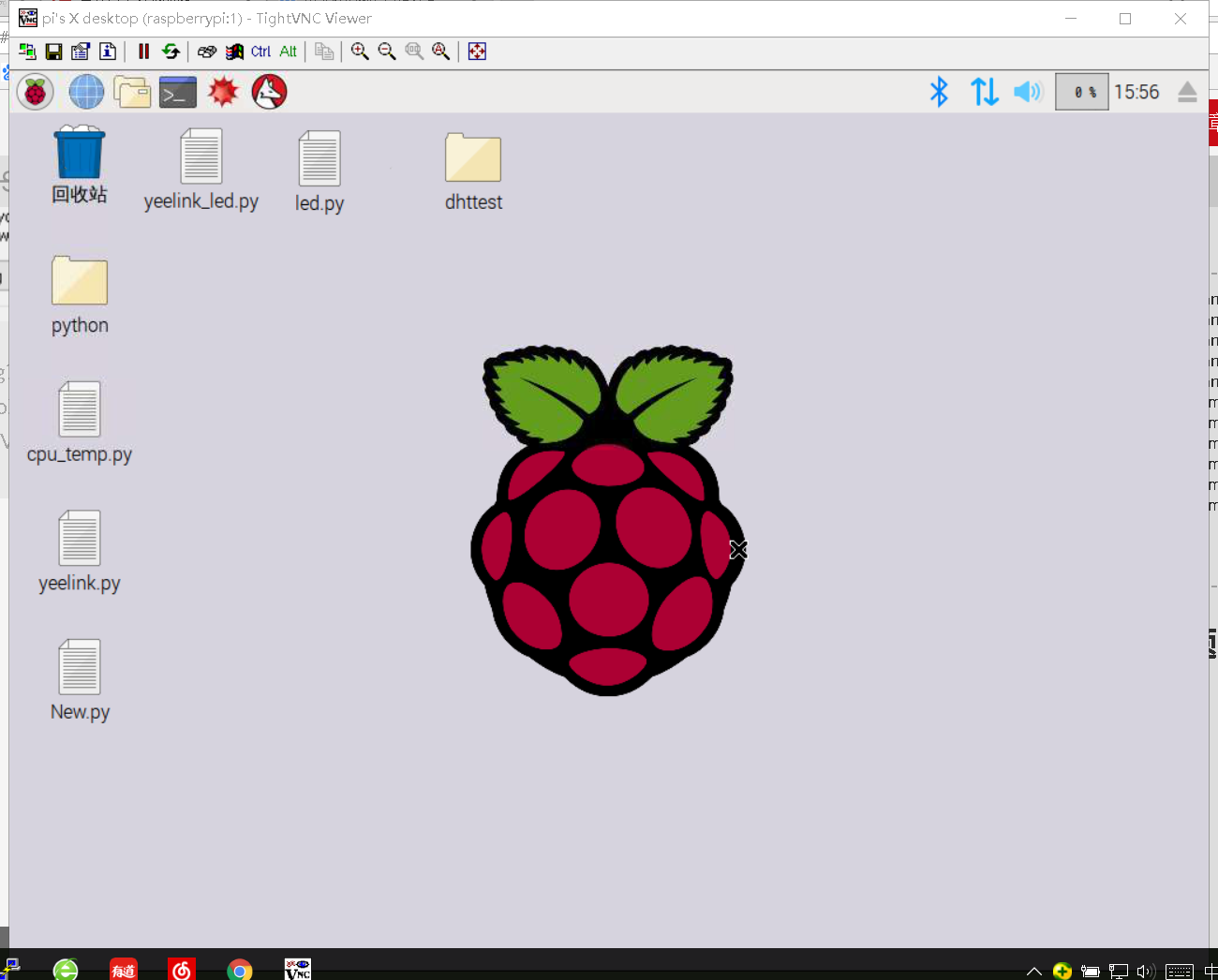Click the Windows tray network icon
This screenshot has height=980, width=1218.
(1118, 972)
